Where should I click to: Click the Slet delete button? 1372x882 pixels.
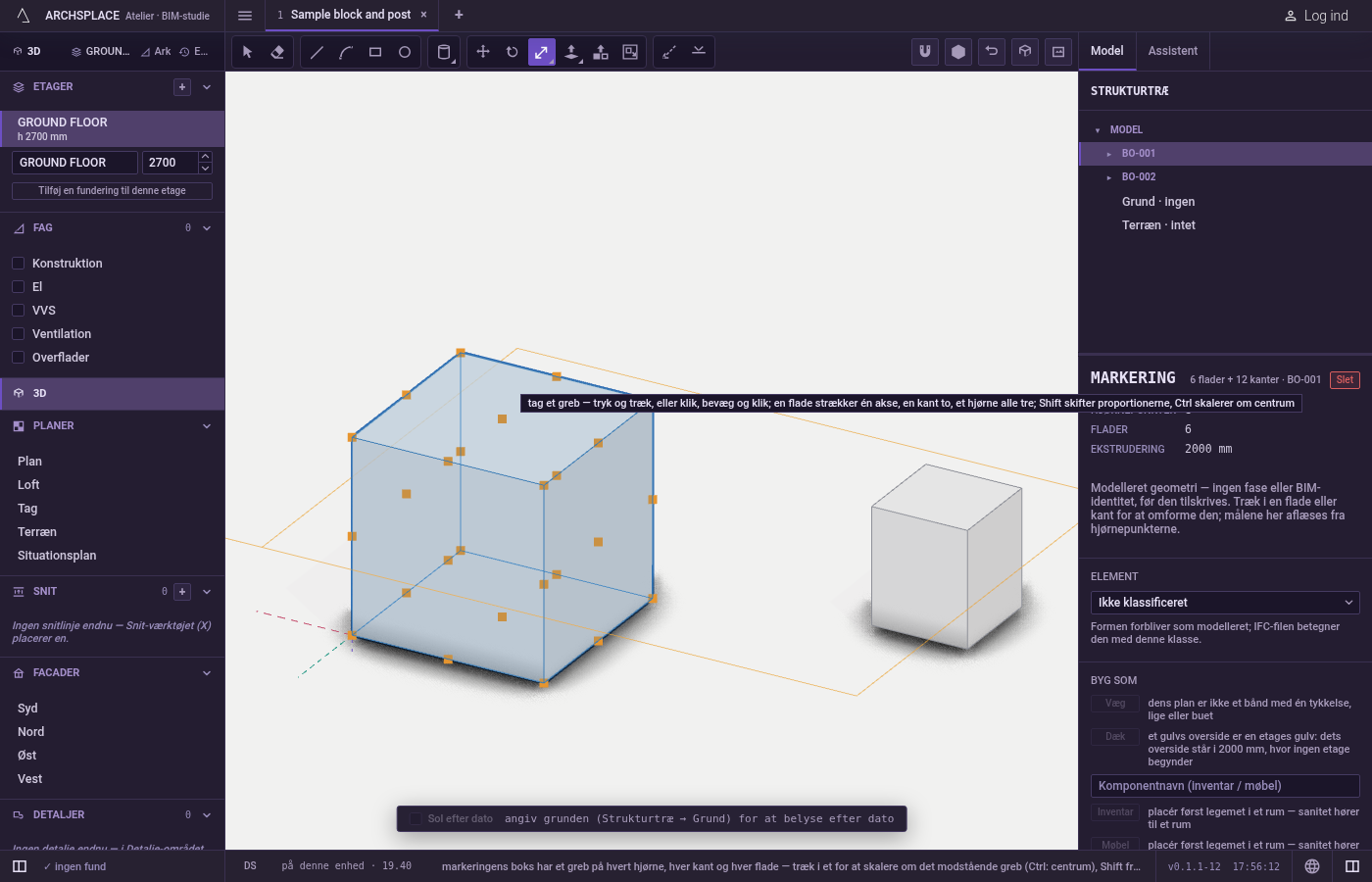(1345, 380)
